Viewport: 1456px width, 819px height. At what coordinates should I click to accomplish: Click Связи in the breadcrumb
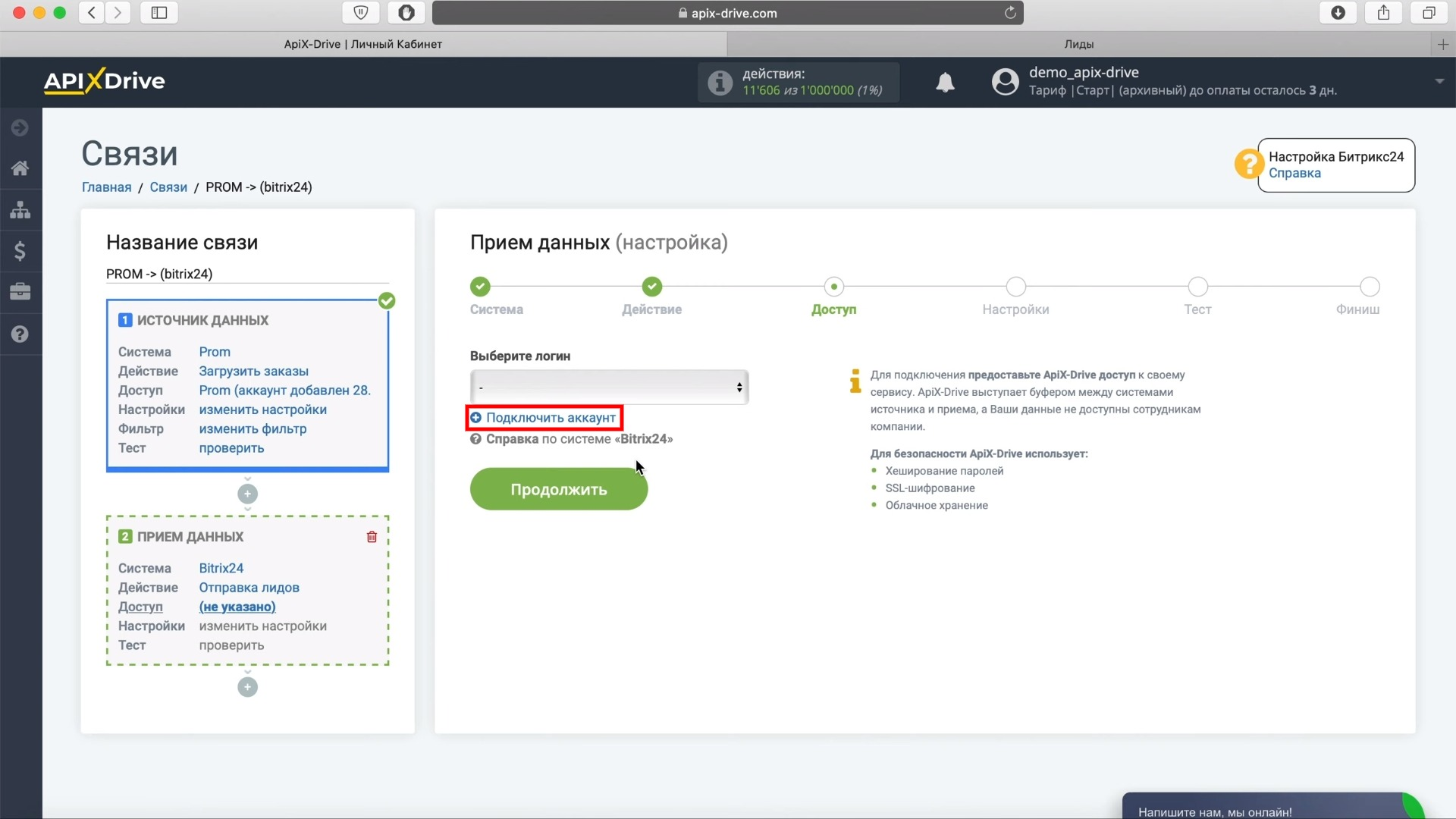[168, 187]
